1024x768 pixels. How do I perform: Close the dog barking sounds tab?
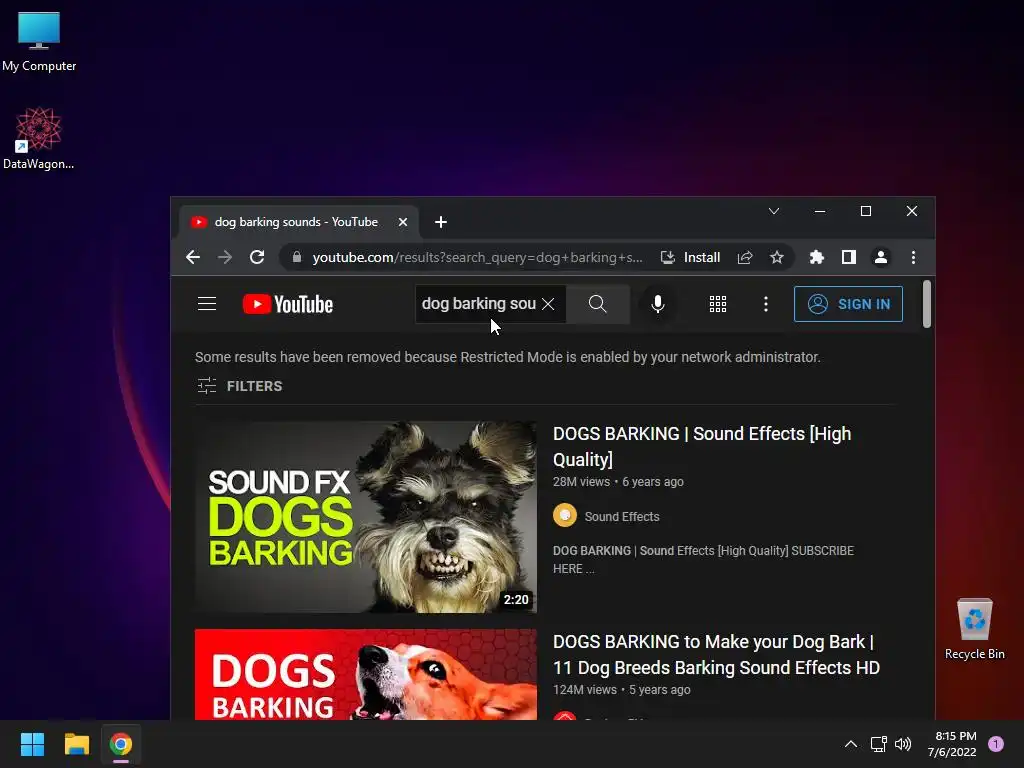(x=403, y=222)
